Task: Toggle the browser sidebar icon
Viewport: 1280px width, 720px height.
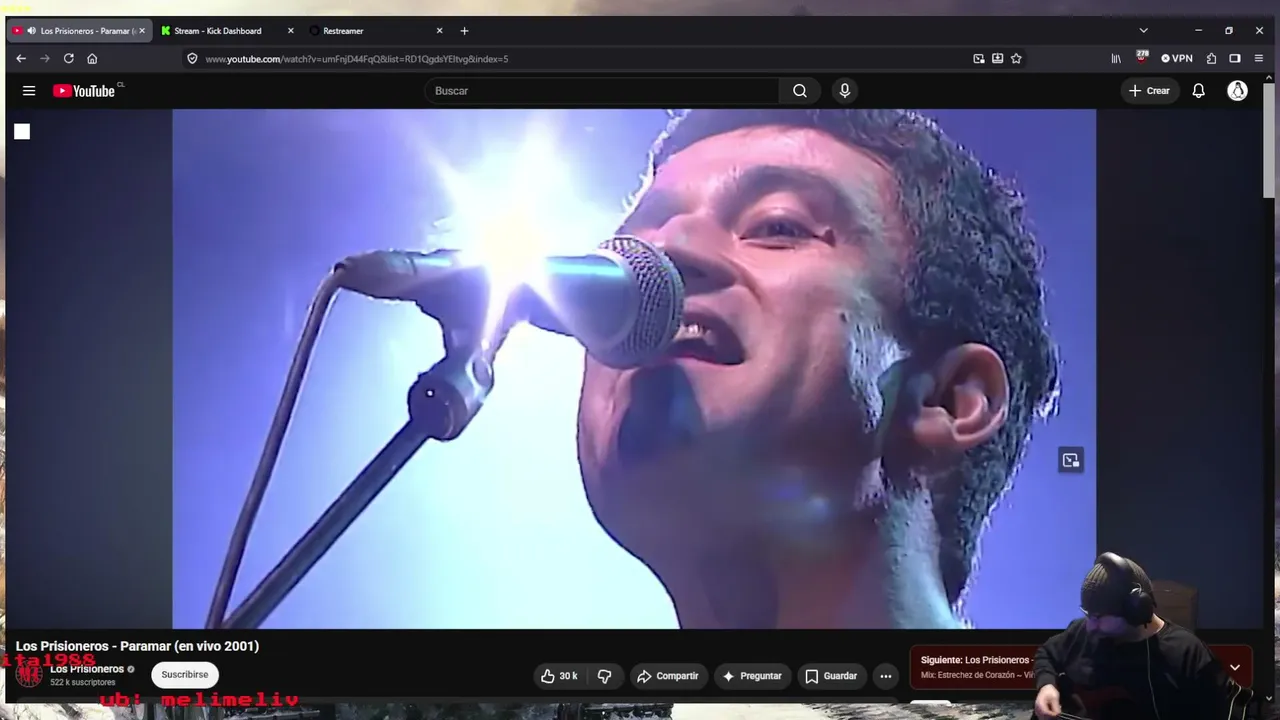Action: (x=1235, y=59)
